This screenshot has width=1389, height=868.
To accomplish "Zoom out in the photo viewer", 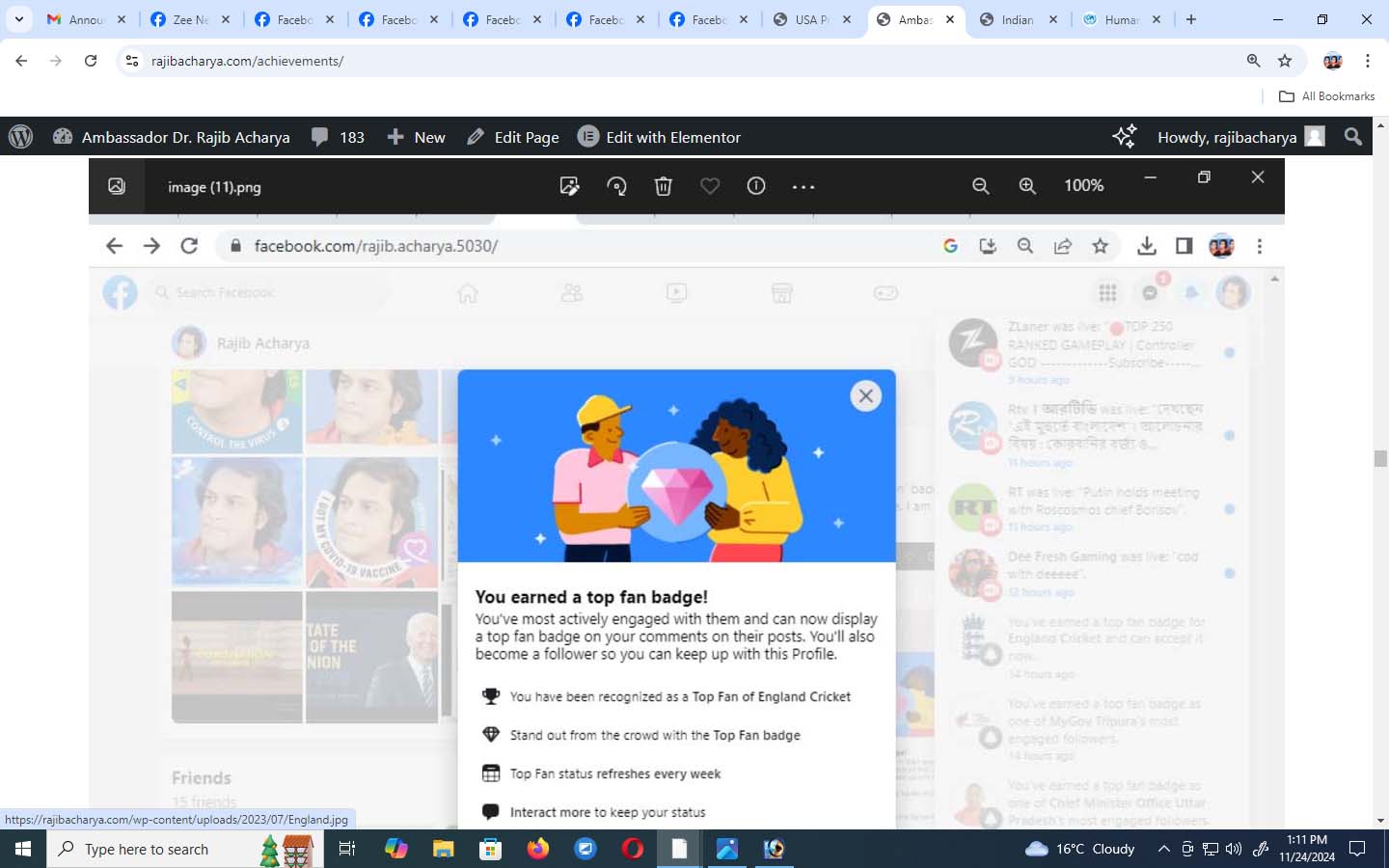I will [x=981, y=186].
